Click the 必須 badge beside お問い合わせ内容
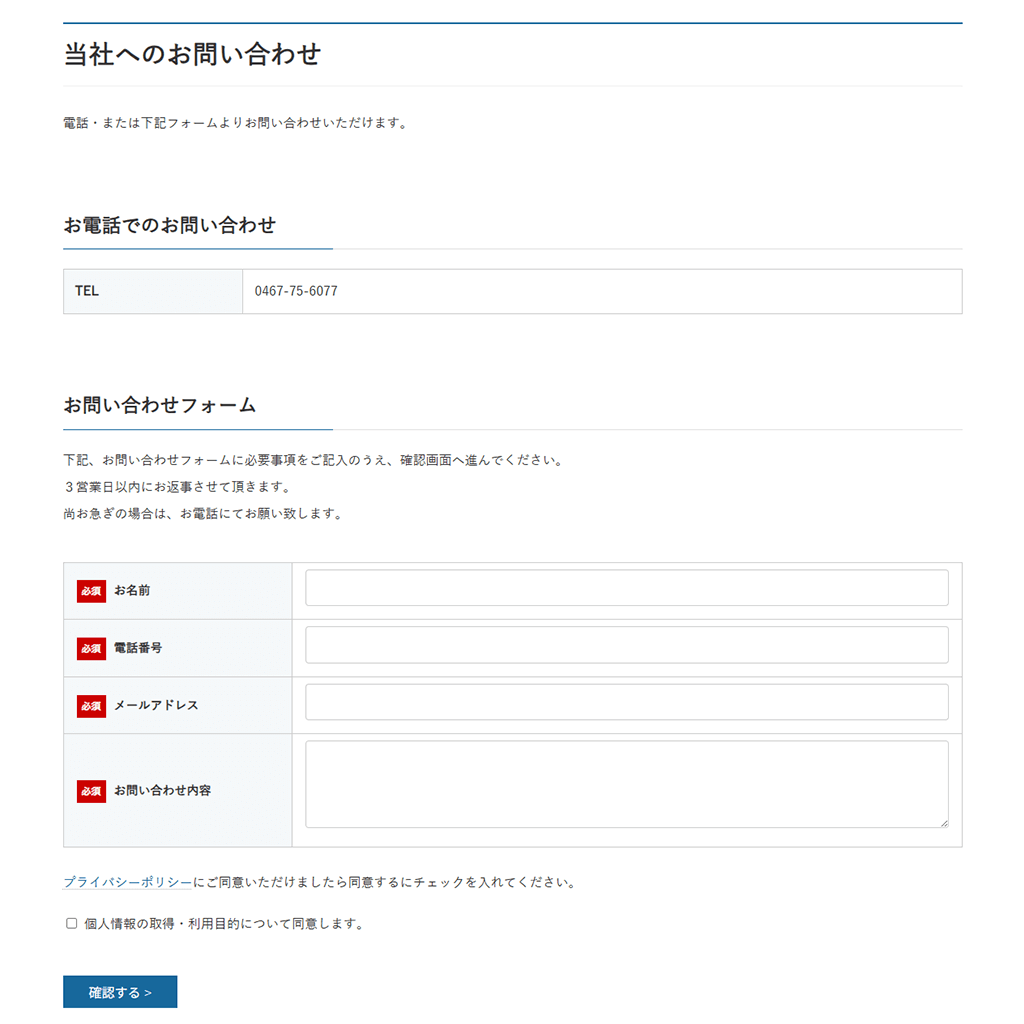The height and width of the screenshot is (1024, 1024). pyautogui.click(x=91, y=791)
